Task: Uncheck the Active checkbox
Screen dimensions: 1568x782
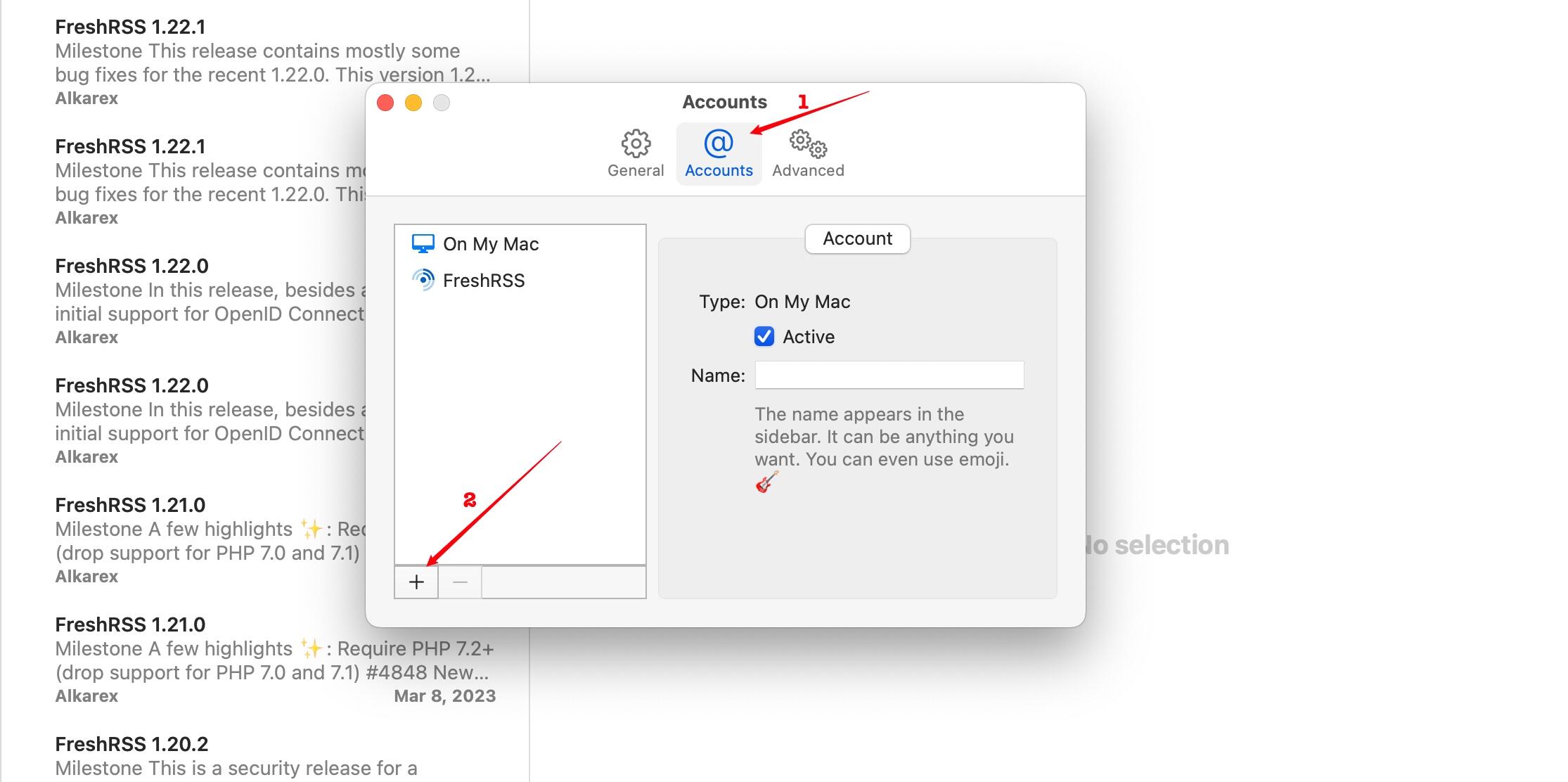Action: click(x=764, y=336)
